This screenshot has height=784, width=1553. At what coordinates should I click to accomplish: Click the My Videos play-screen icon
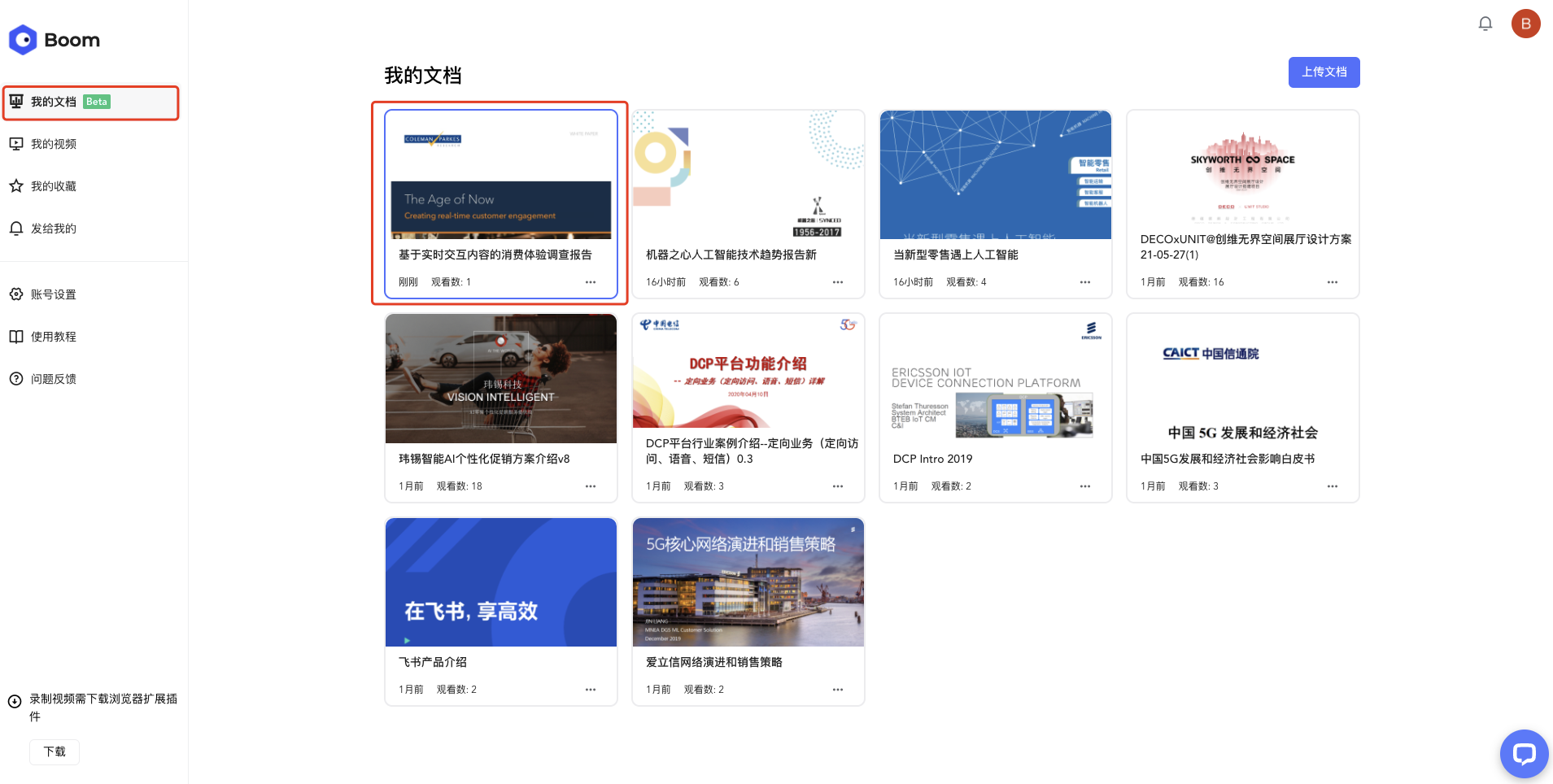pos(16,144)
